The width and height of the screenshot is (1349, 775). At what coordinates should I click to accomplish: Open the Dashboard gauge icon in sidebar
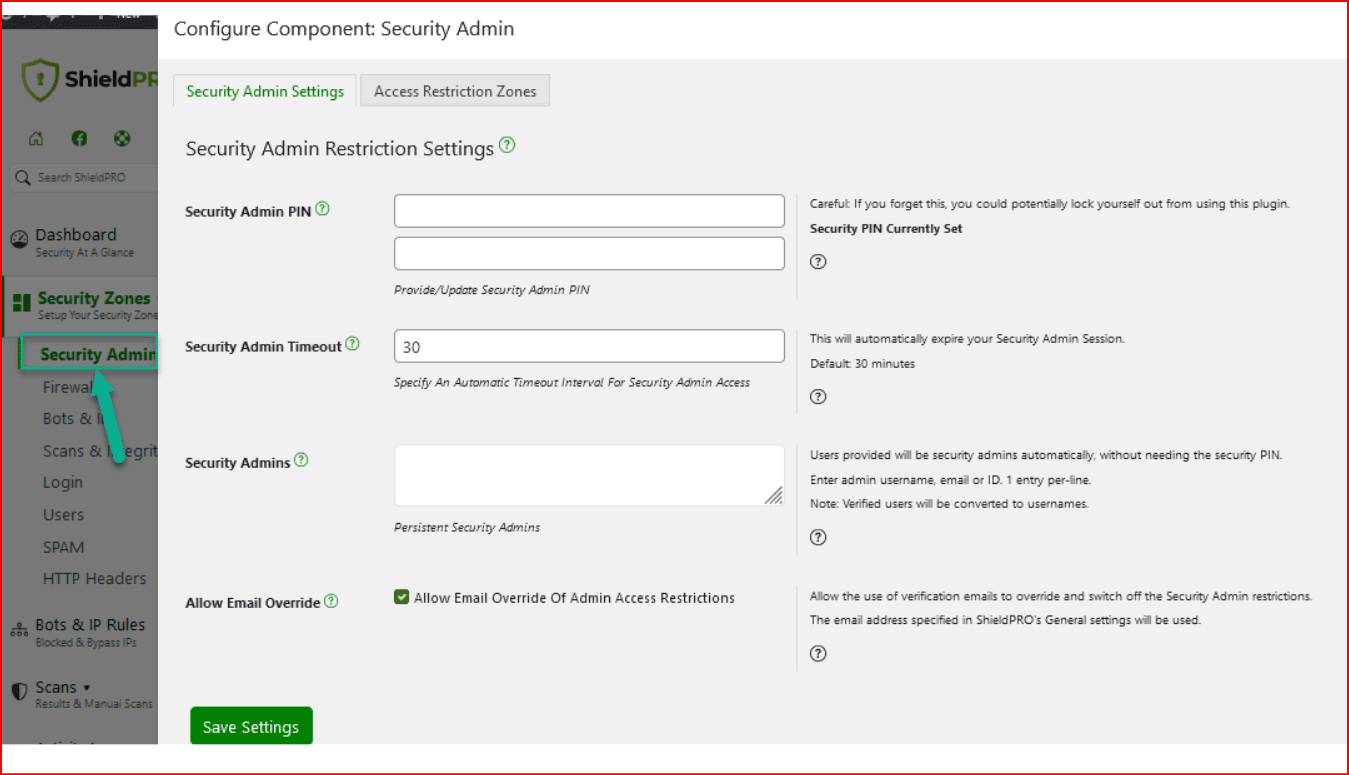point(19,240)
